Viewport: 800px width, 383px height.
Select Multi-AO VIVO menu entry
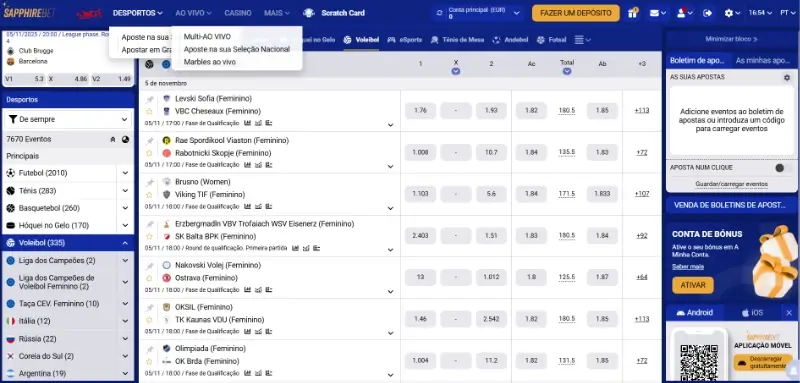(x=207, y=37)
